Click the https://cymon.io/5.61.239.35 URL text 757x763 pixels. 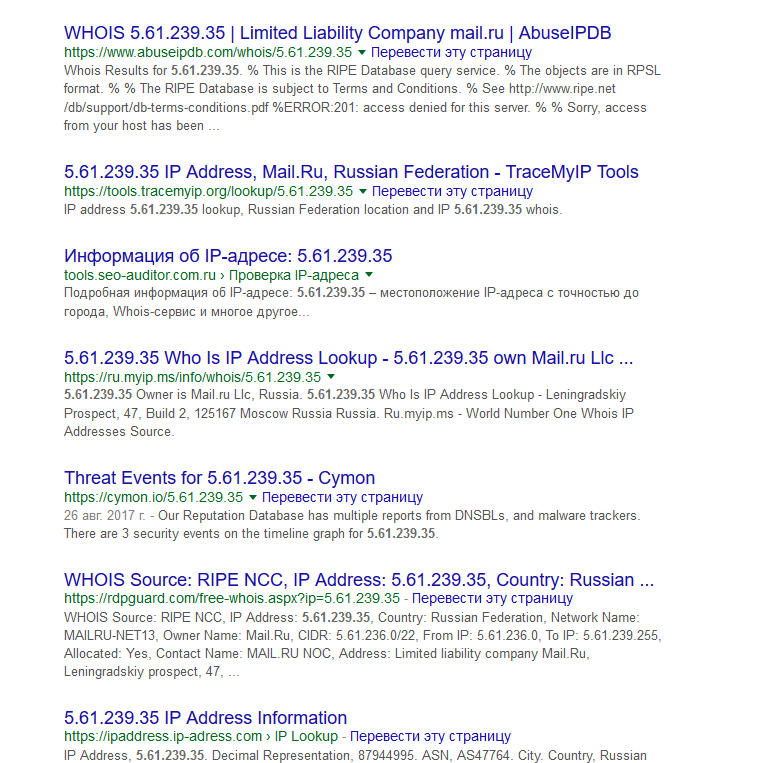click(x=153, y=497)
